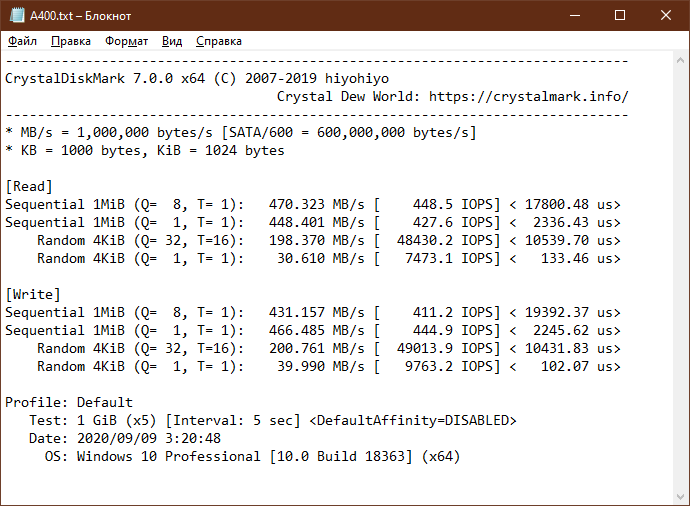Click the 448.5 IOPS value
Image resolution: width=690 pixels, height=506 pixels.
pyautogui.click(x=453, y=205)
